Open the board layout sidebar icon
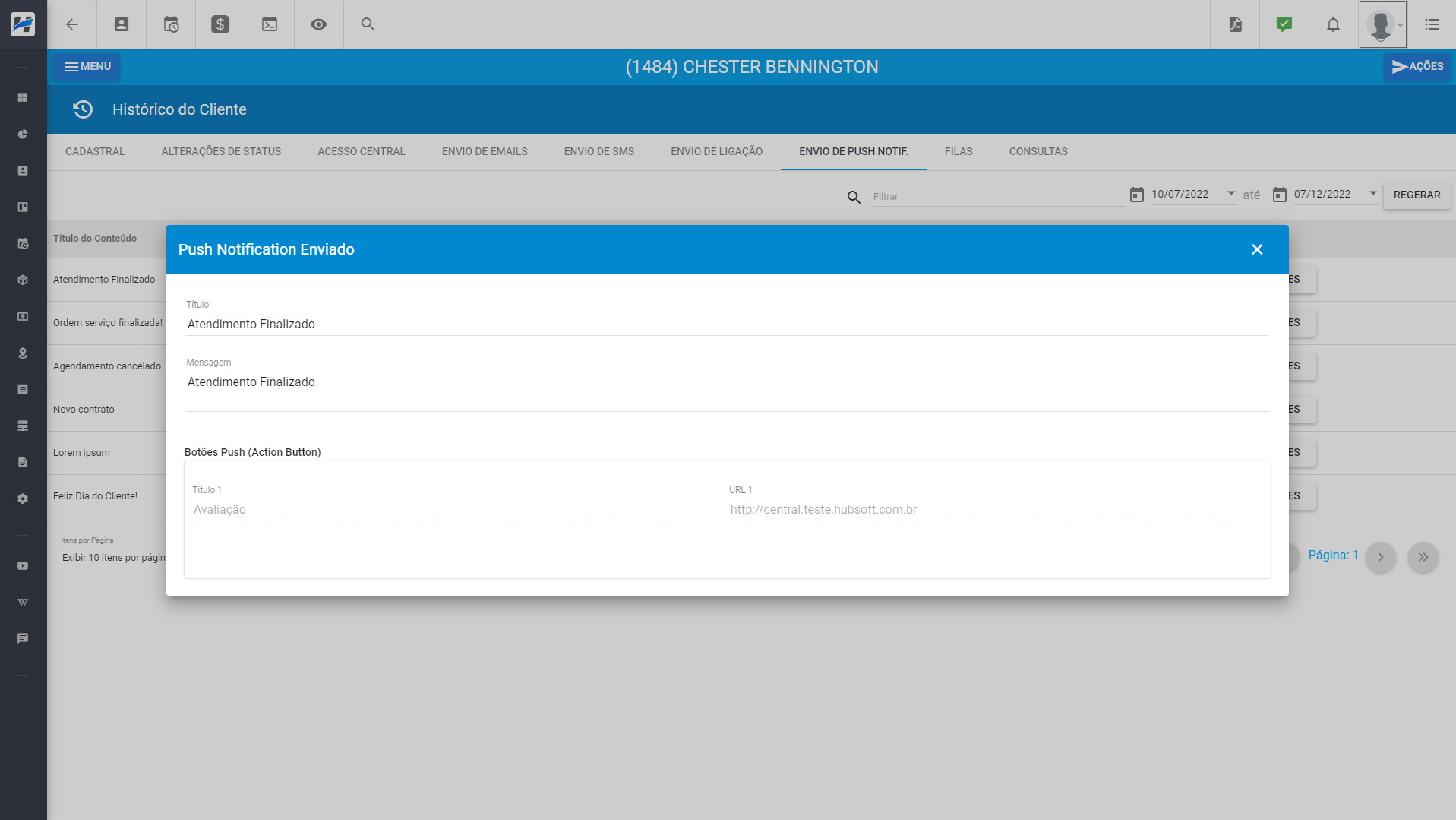 (23, 207)
